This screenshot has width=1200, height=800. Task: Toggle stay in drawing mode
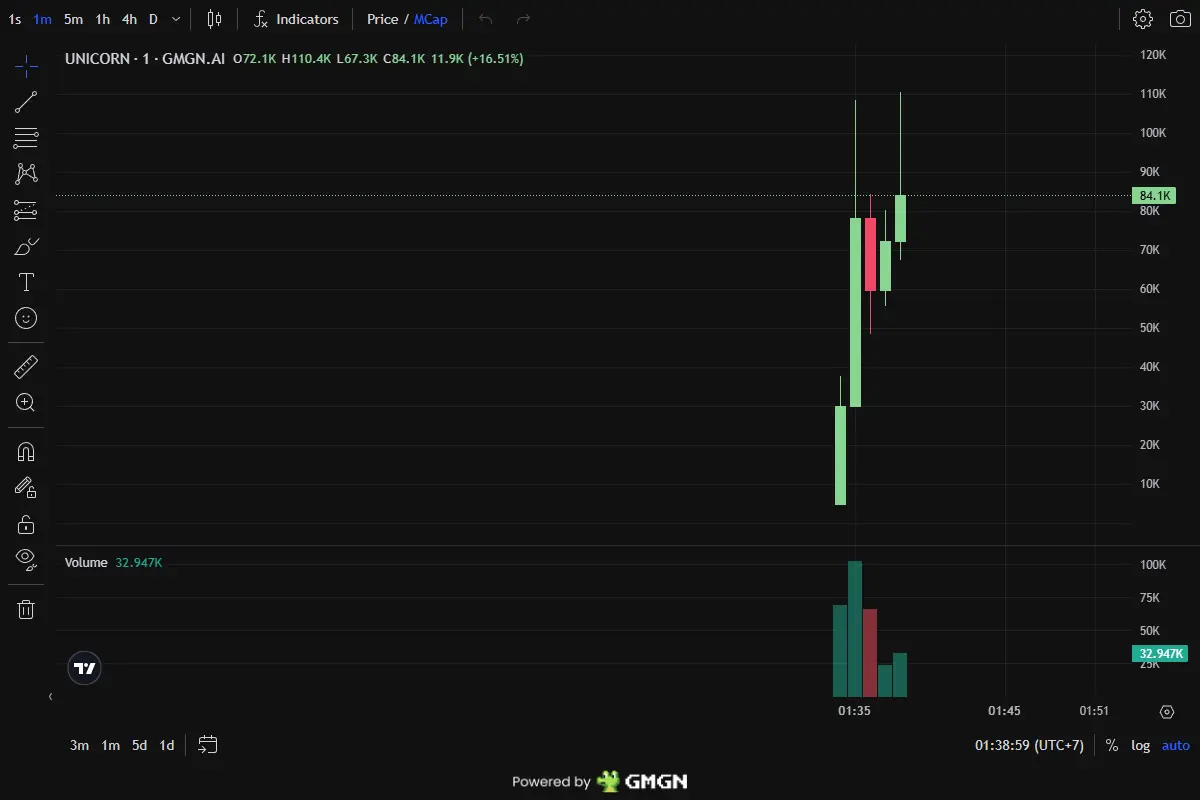click(x=26, y=488)
